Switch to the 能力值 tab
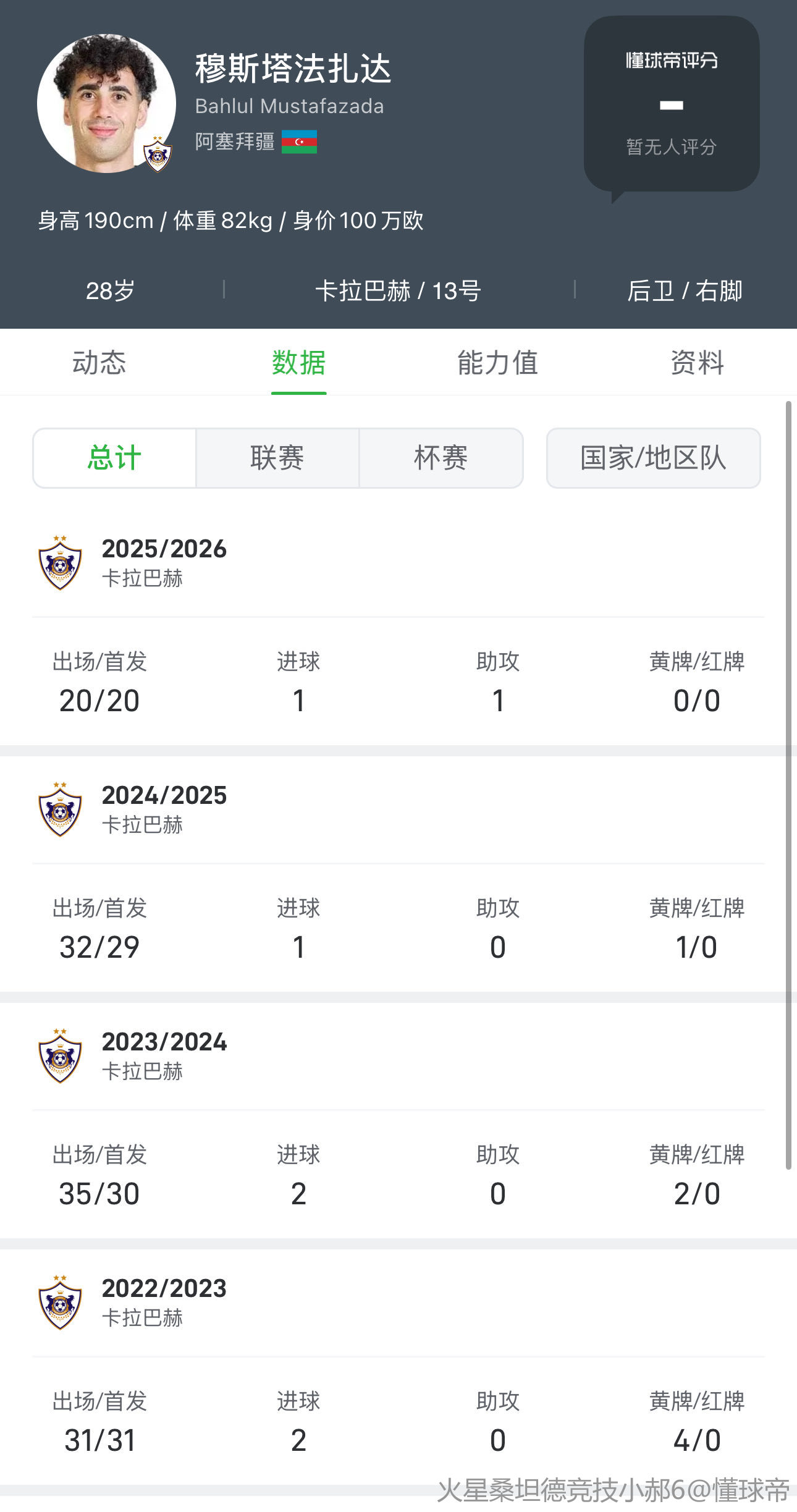 tap(497, 363)
